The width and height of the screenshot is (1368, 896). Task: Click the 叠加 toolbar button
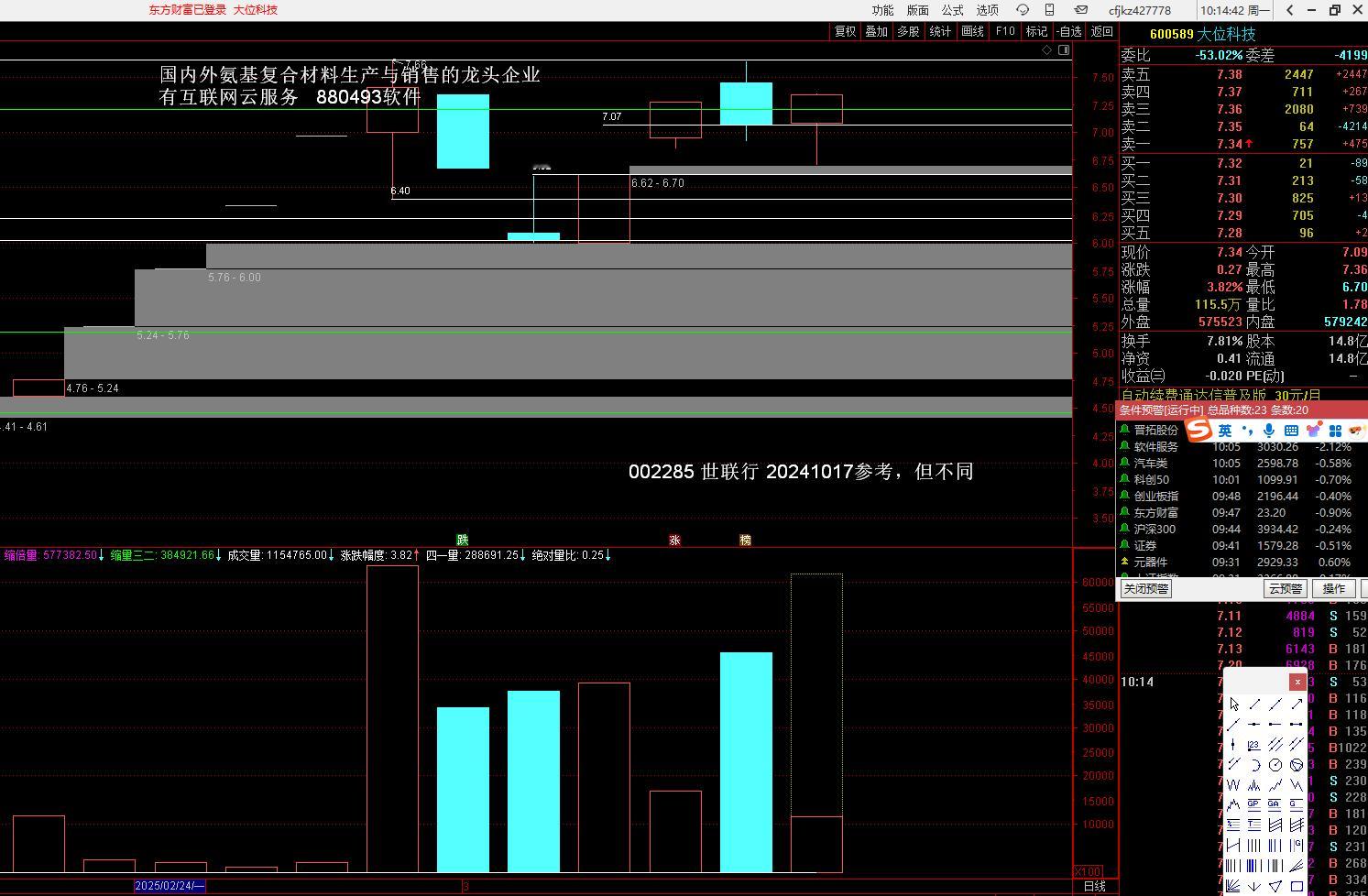tap(877, 31)
